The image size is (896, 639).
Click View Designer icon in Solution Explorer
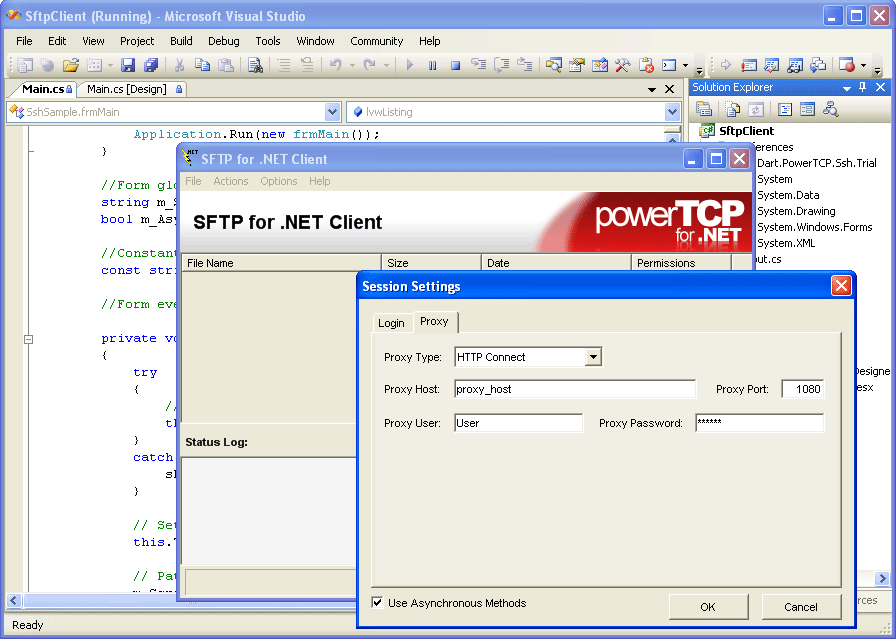(807, 109)
